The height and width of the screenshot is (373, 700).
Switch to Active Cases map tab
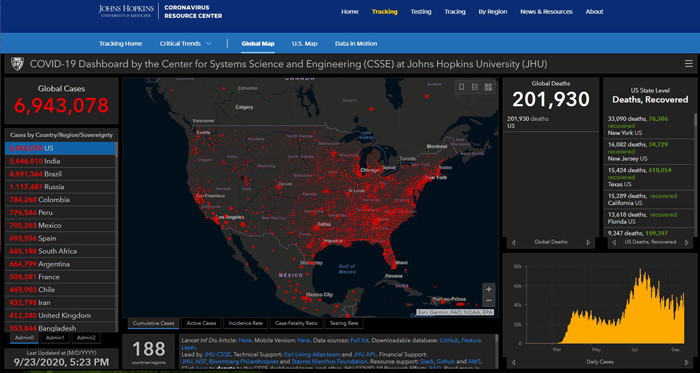[201, 323]
